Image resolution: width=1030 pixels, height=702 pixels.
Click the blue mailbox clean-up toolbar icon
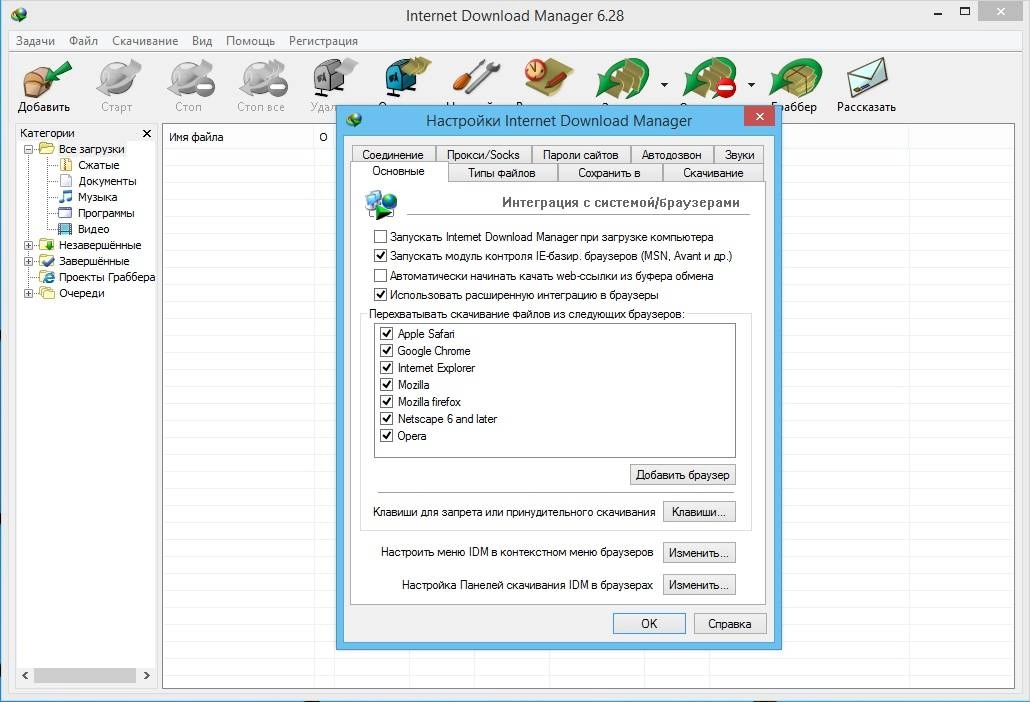407,79
